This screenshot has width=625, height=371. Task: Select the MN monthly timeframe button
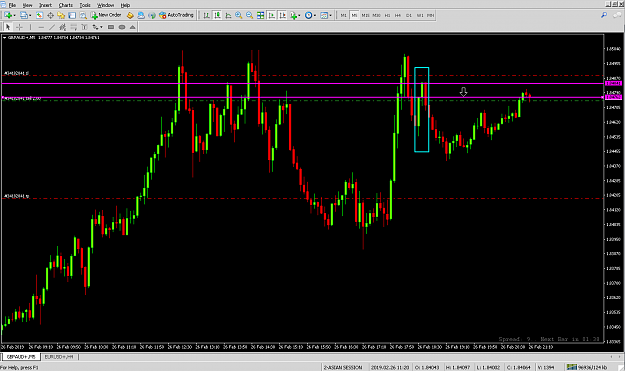pyautogui.click(x=430, y=15)
